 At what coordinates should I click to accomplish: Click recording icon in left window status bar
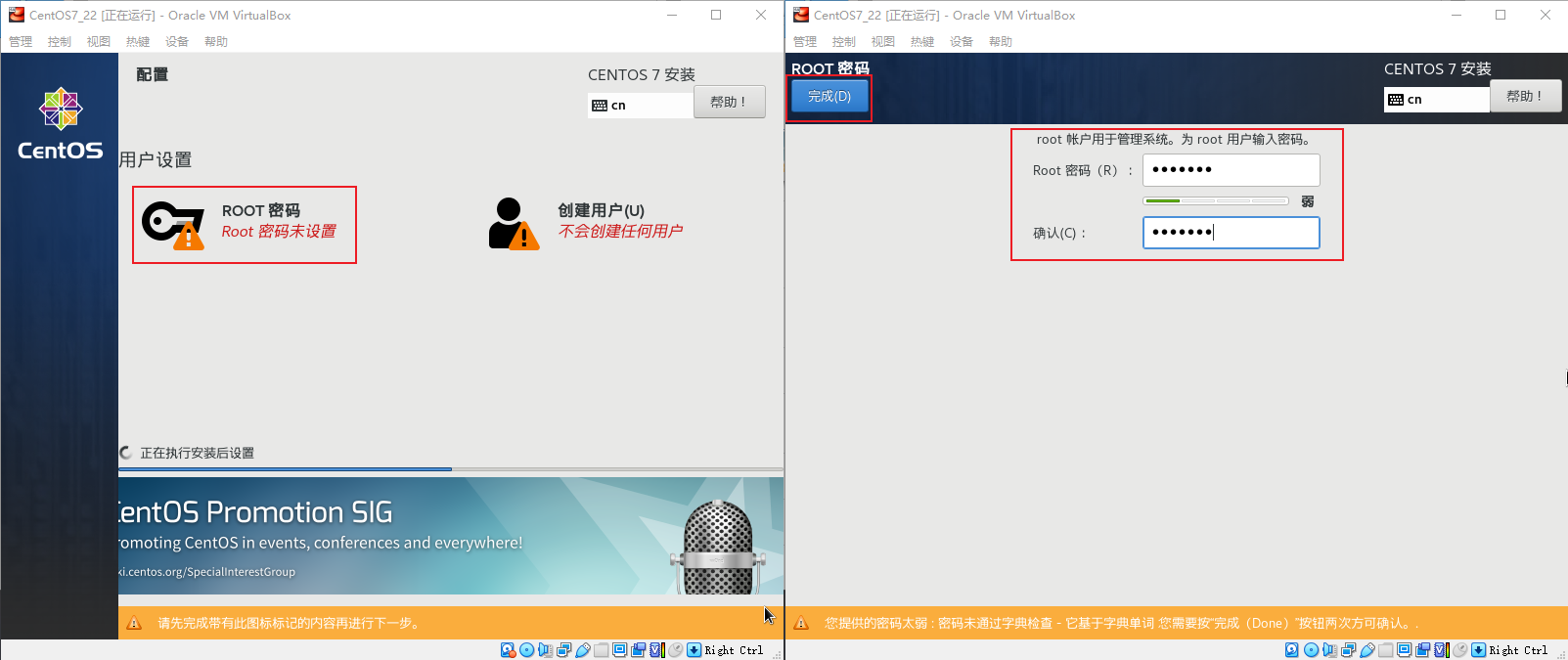639,650
